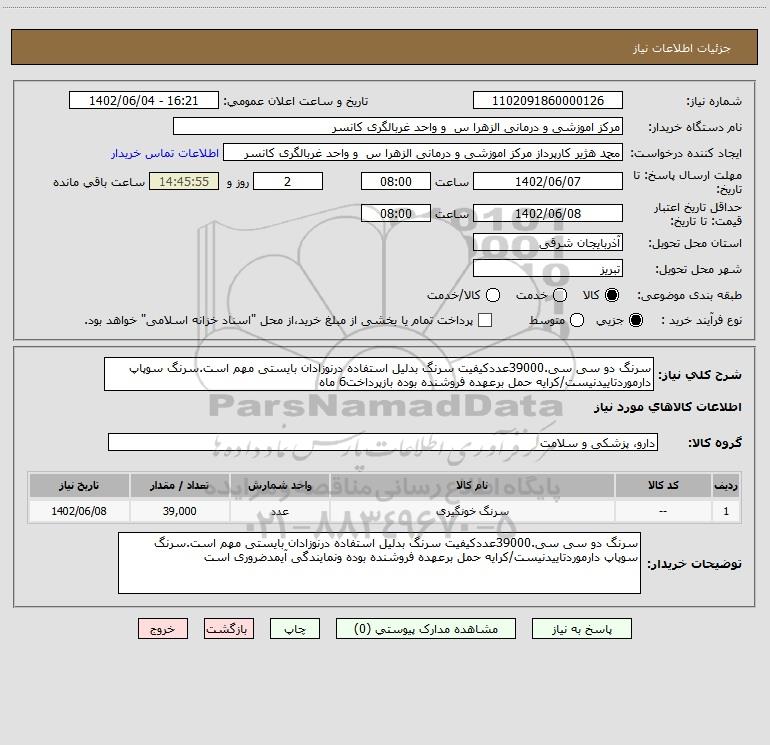Click the خروج exit button
This screenshot has width=770, height=745.
point(163,629)
